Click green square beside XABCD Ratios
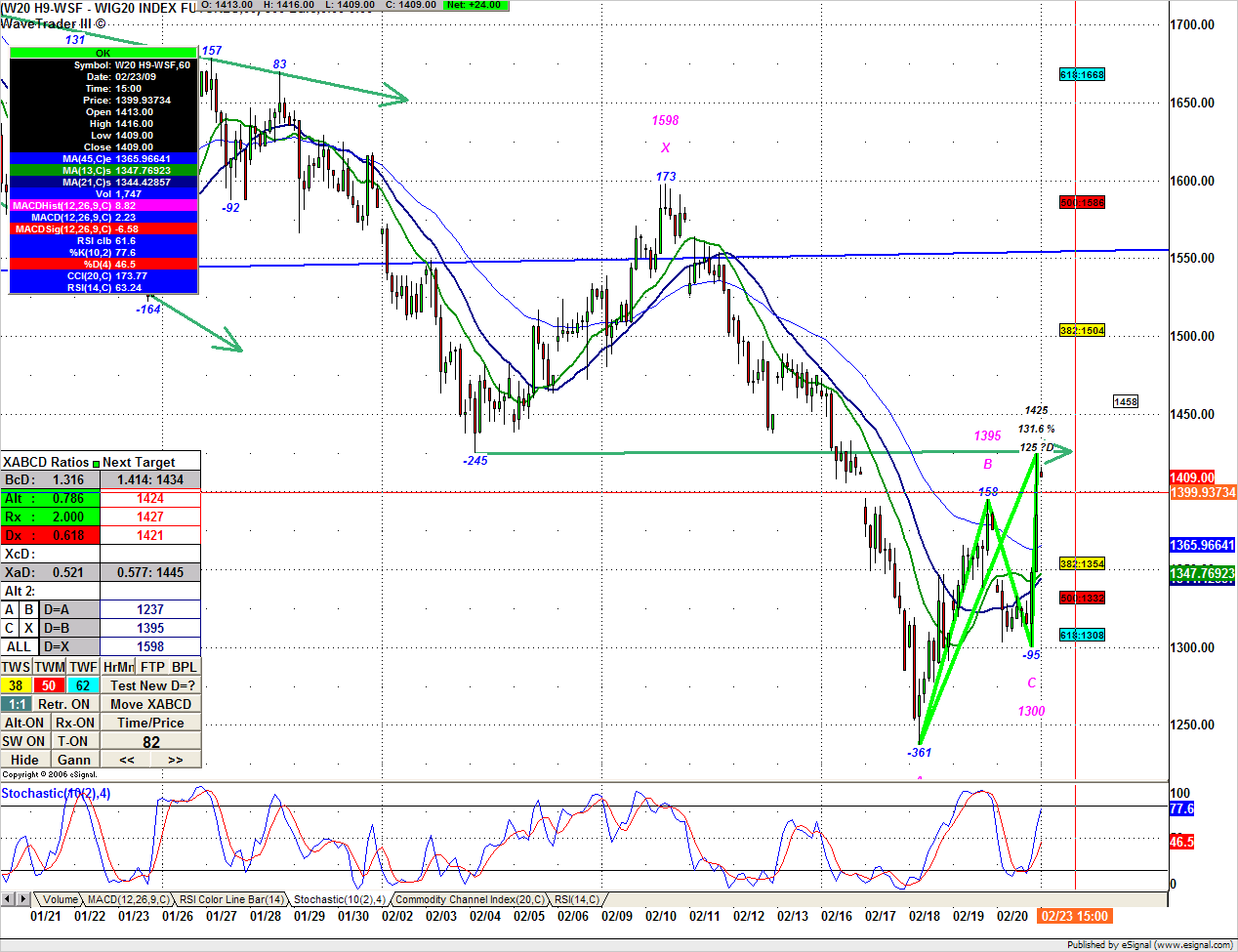The image size is (1238, 952). click(96, 463)
